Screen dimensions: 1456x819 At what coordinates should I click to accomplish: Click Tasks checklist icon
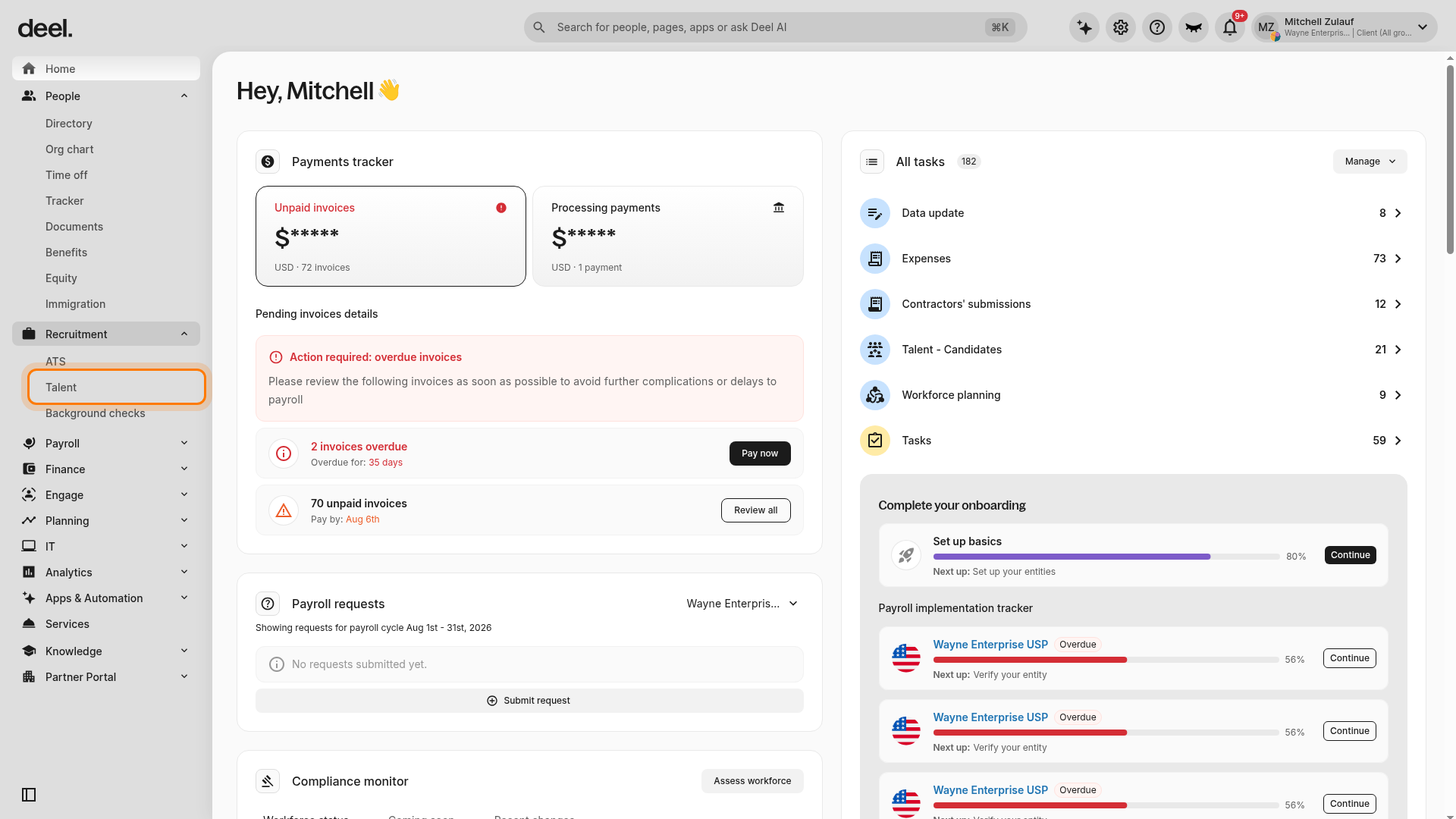(x=875, y=441)
